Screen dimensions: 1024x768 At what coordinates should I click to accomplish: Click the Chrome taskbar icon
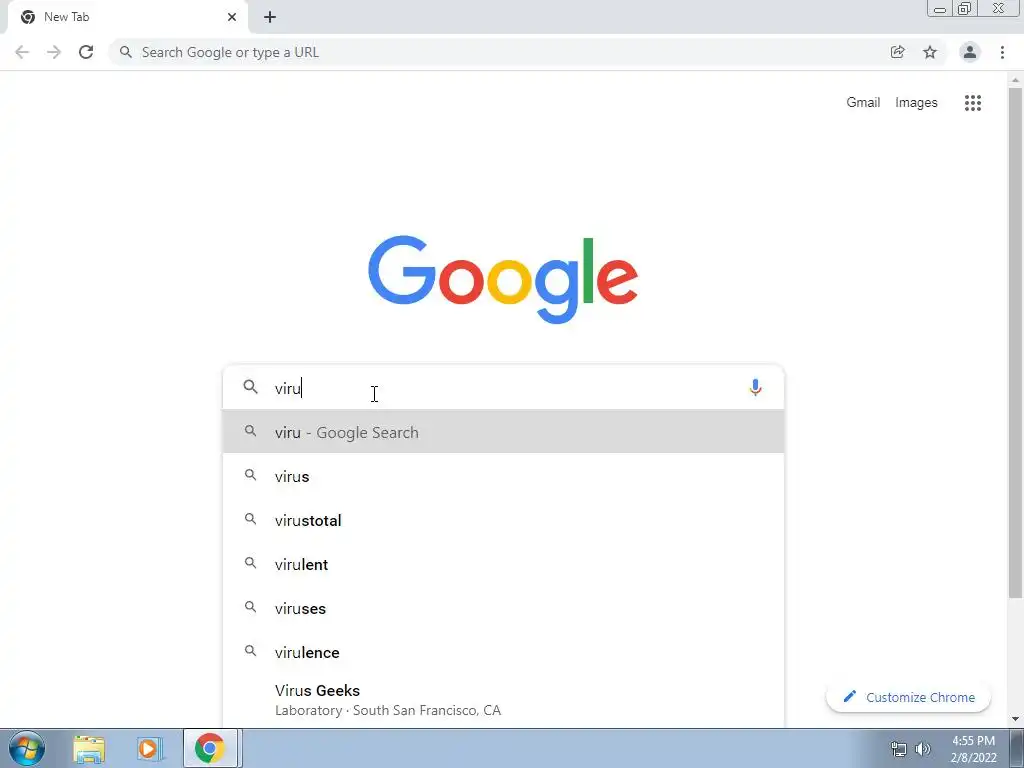coord(210,748)
